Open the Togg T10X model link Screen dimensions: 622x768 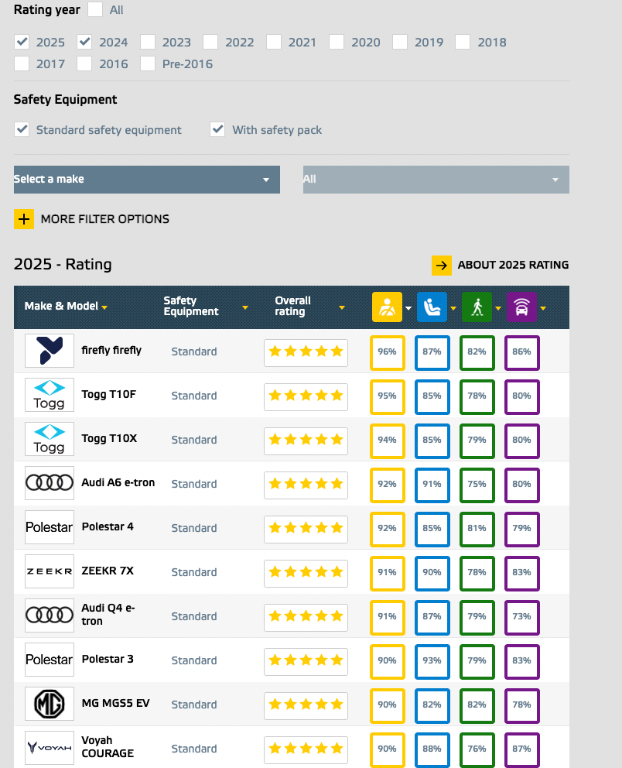(x=109, y=438)
